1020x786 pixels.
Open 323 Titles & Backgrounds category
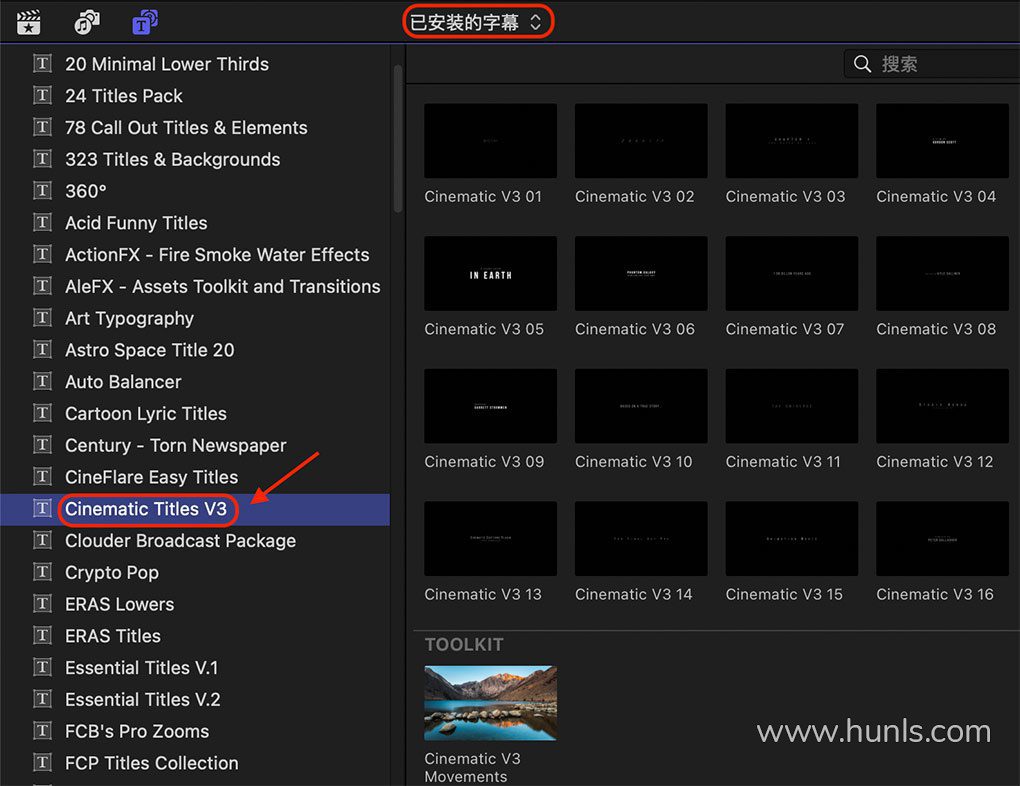[x=172, y=159]
